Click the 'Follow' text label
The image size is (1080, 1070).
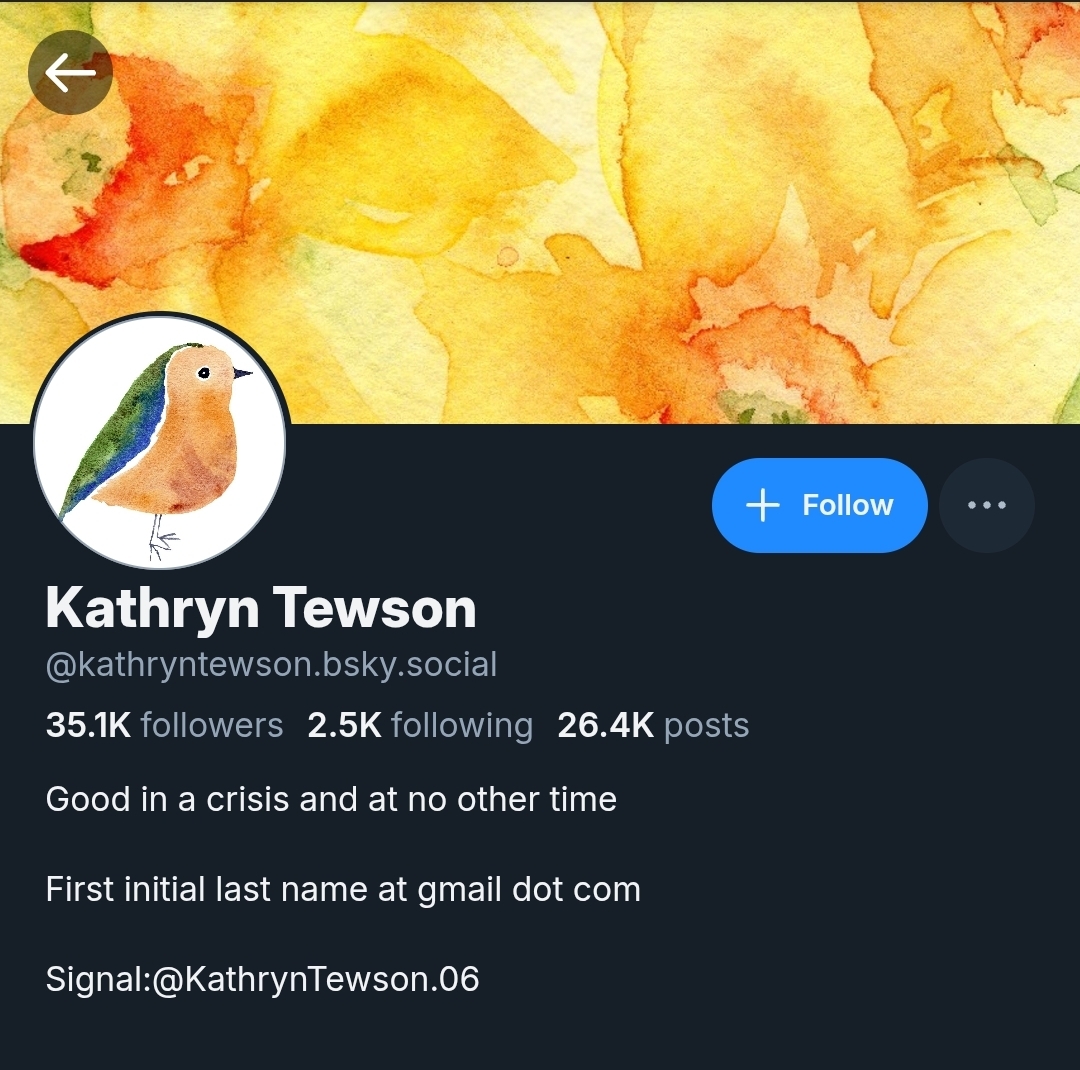coord(848,505)
